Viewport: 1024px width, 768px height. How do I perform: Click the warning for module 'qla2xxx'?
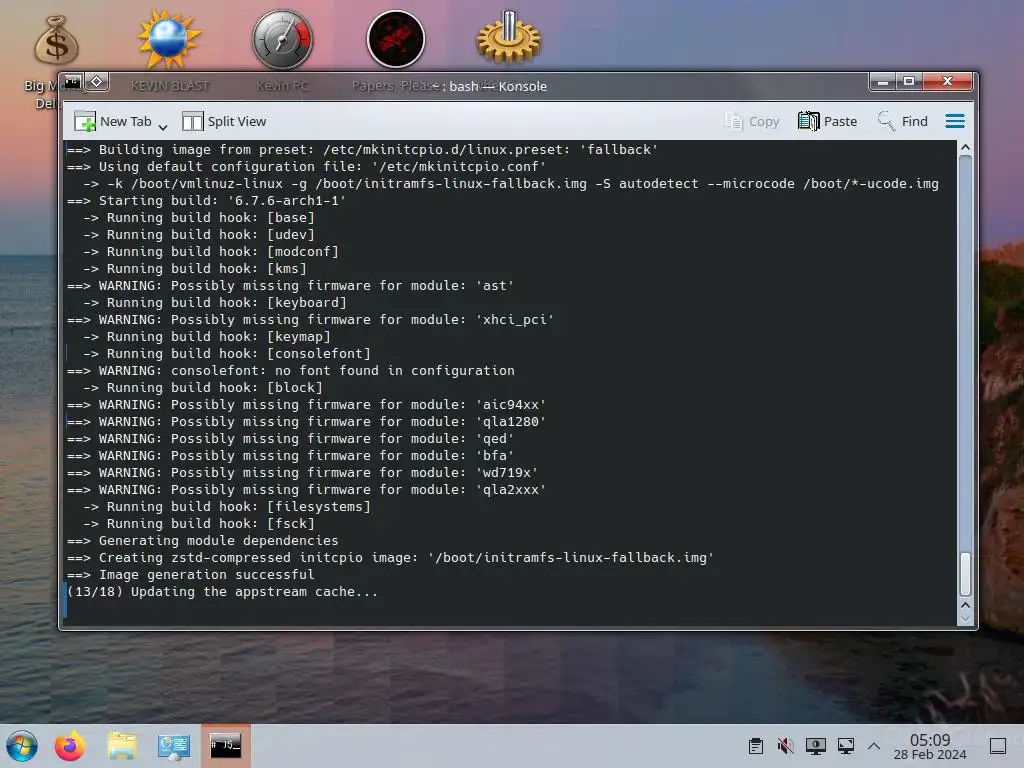coord(306,490)
